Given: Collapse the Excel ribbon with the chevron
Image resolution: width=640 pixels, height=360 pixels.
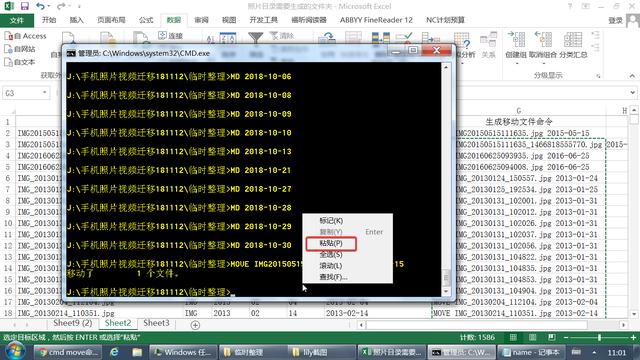Looking at the screenshot, I should (632, 76).
